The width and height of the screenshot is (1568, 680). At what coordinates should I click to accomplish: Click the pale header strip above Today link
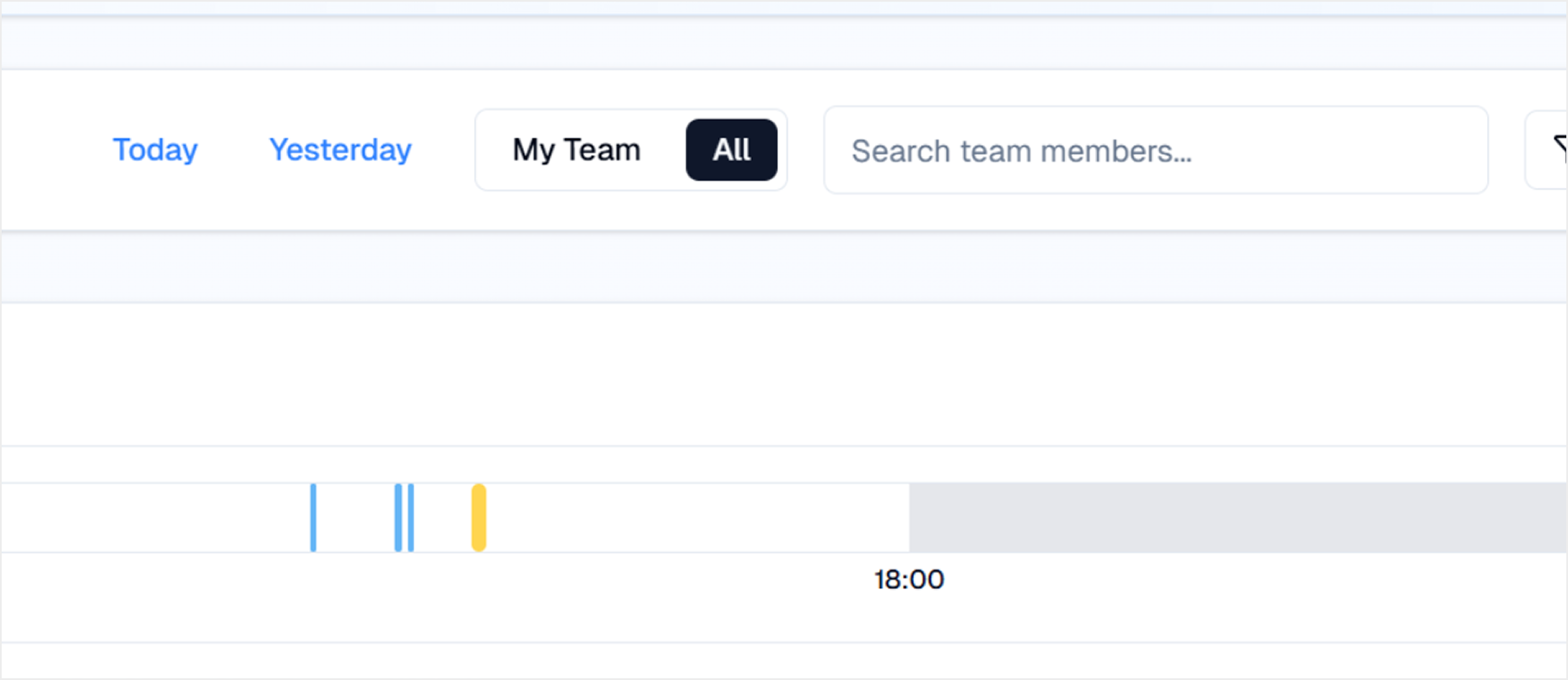point(783,42)
